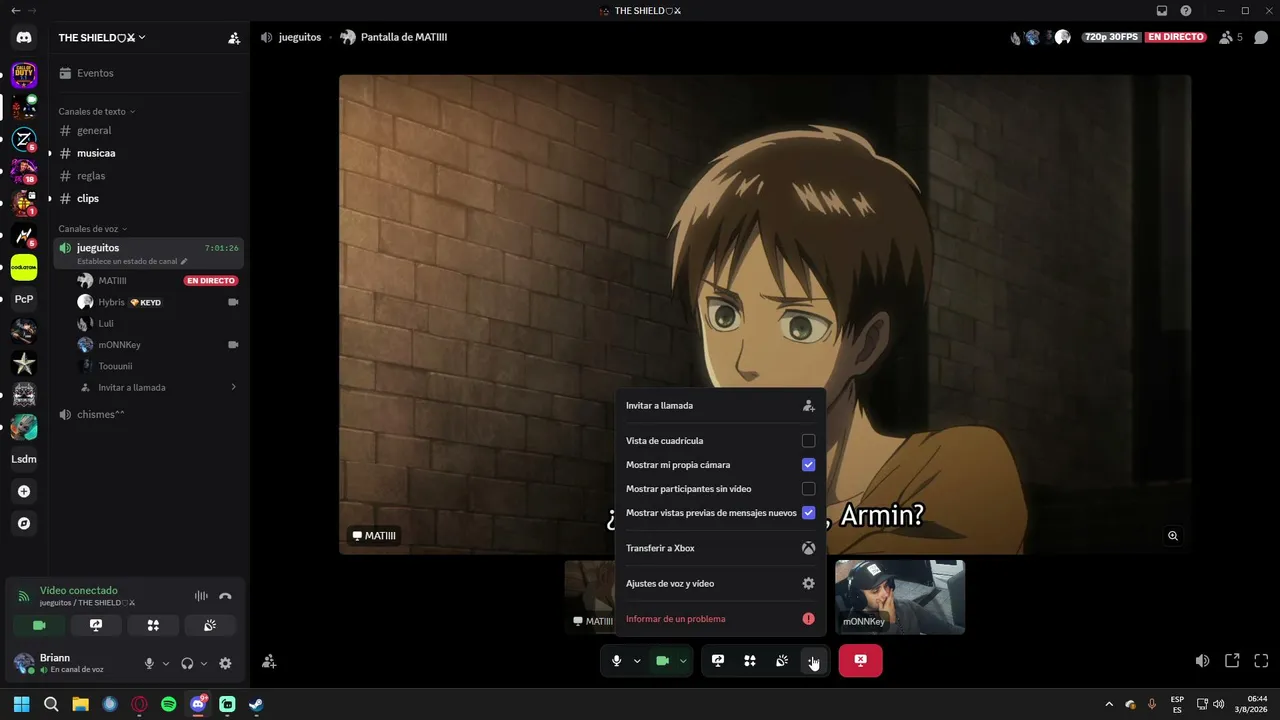The height and width of the screenshot is (720, 1280).
Task: Open stream volume speaker icon
Action: tap(1202, 661)
